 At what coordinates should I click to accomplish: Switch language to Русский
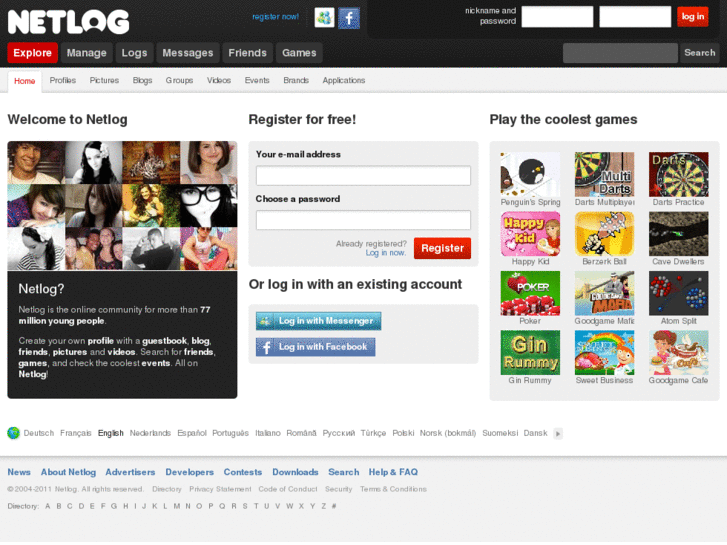tap(339, 433)
